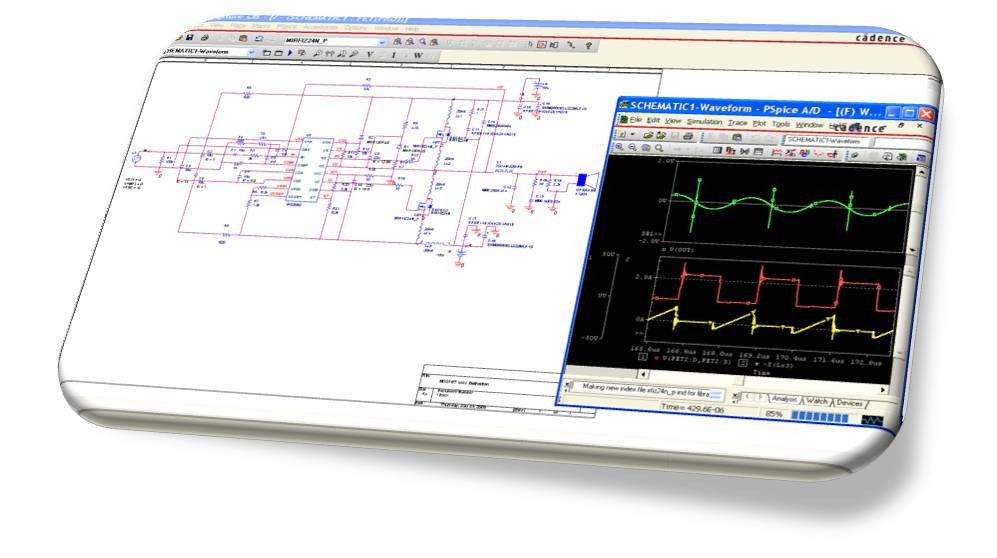Click the up arrow of vertical plot scrollbar
Image resolution: width=997 pixels, height=558 pixels.
click(x=921, y=172)
